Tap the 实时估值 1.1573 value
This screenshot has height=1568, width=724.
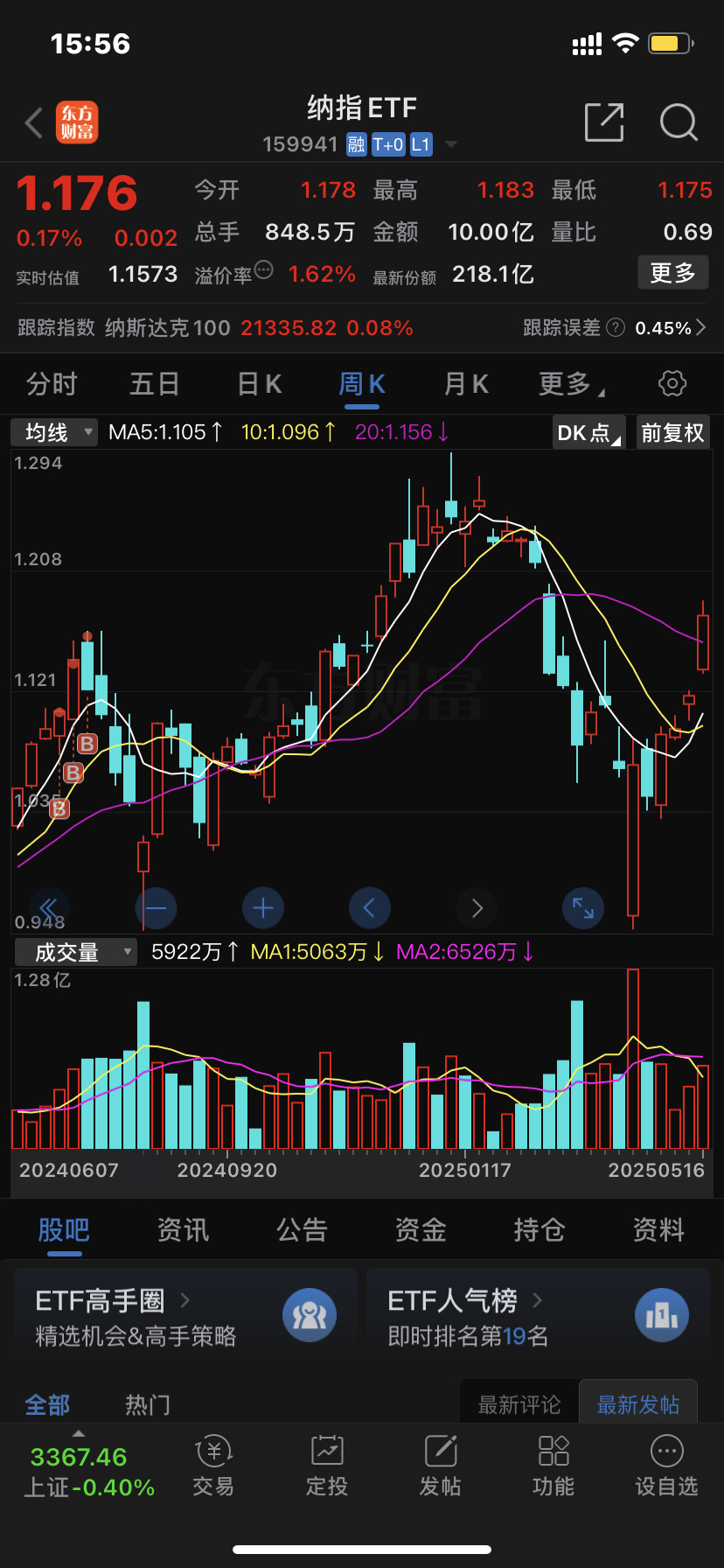(143, 275)
